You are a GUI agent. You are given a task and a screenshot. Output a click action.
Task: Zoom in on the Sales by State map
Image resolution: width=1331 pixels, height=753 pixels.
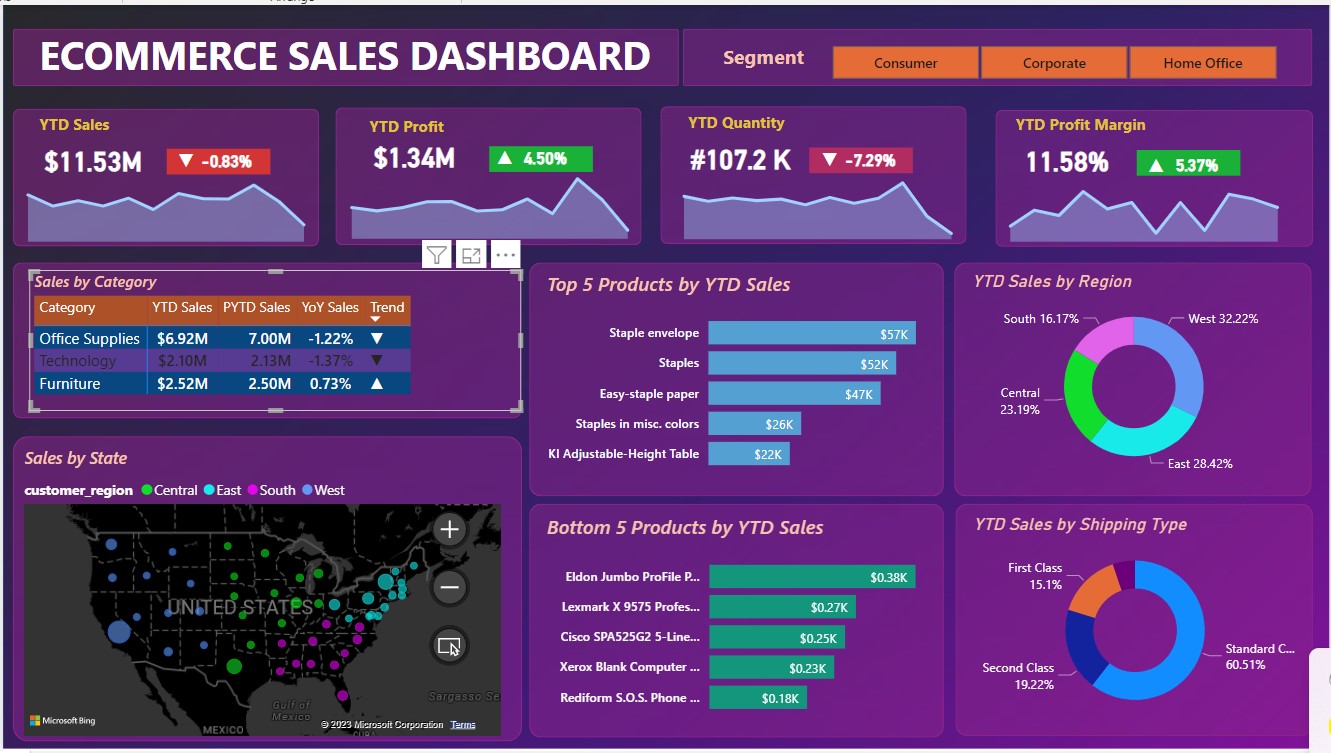coord(450,529)
